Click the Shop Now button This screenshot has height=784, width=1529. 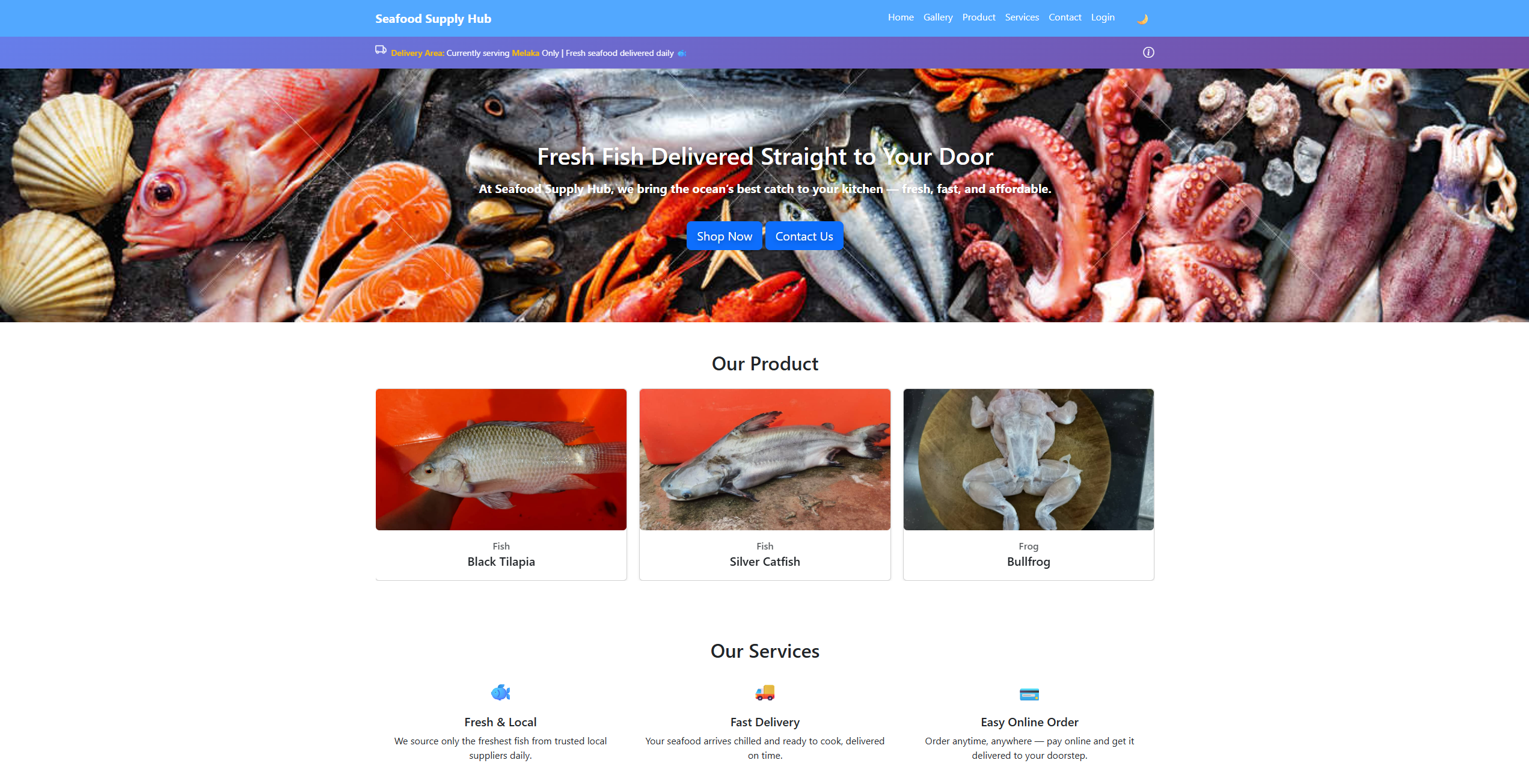[x=724, y=236]
